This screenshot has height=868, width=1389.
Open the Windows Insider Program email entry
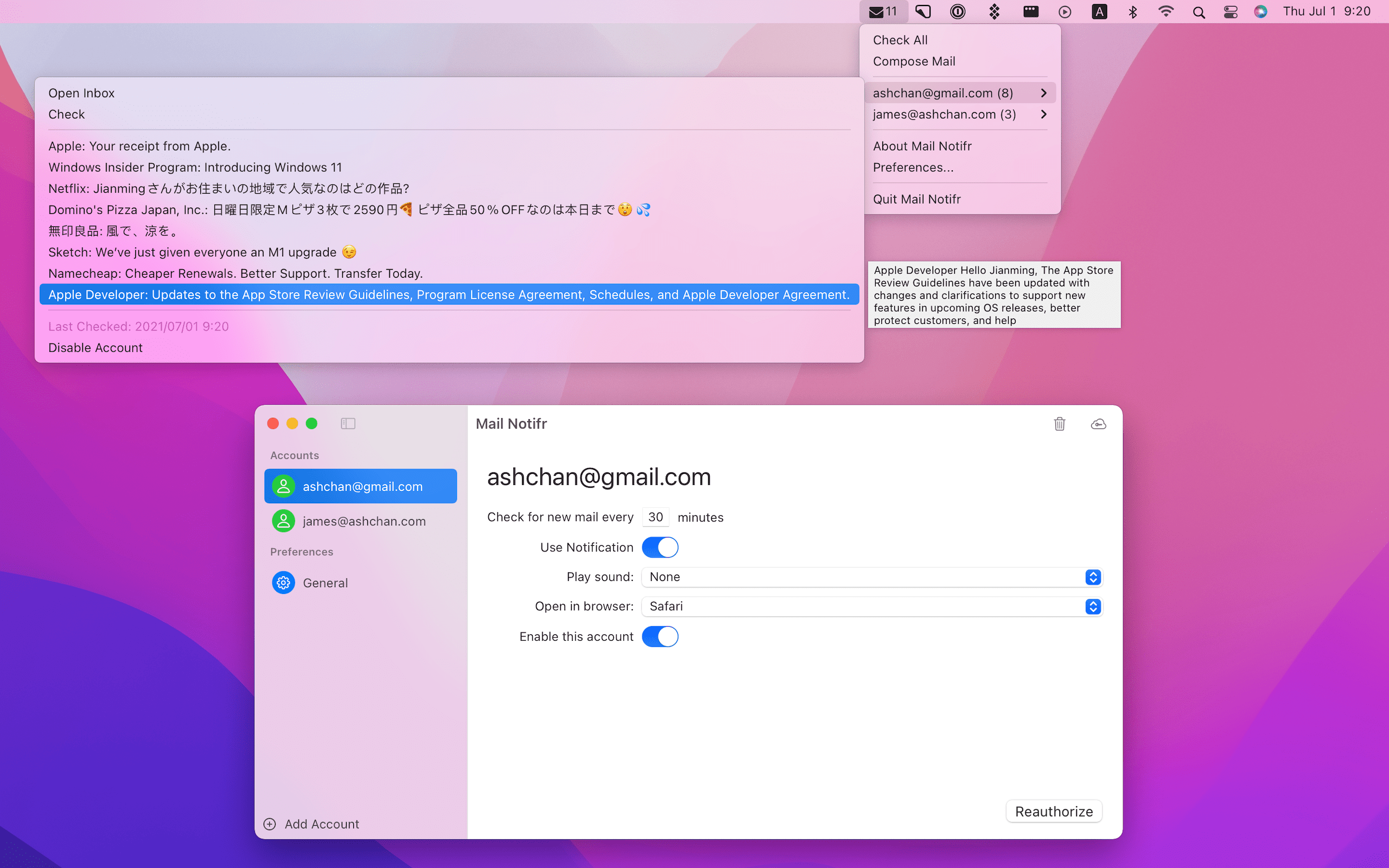pyautogui.click(x=195, y=168)
